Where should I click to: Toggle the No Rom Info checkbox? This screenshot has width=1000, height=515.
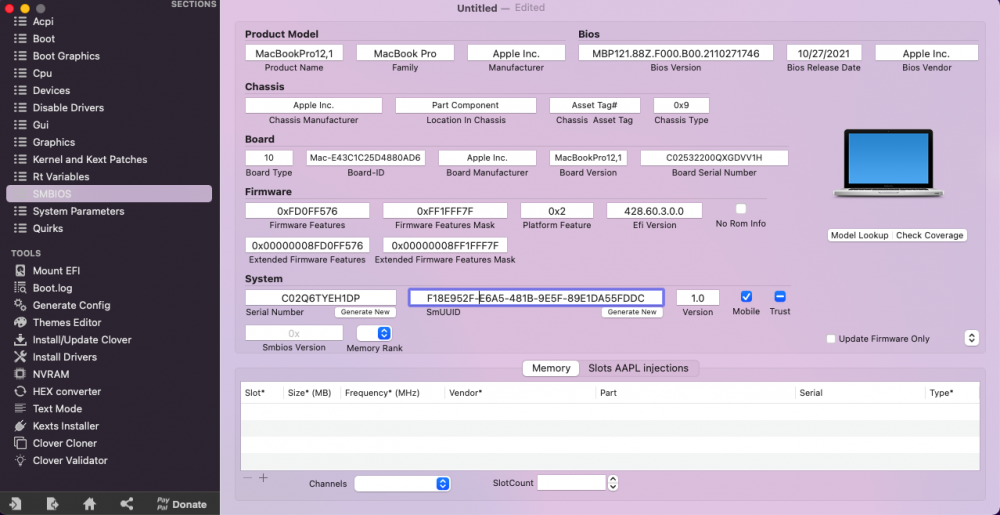(x=740, y=209)
